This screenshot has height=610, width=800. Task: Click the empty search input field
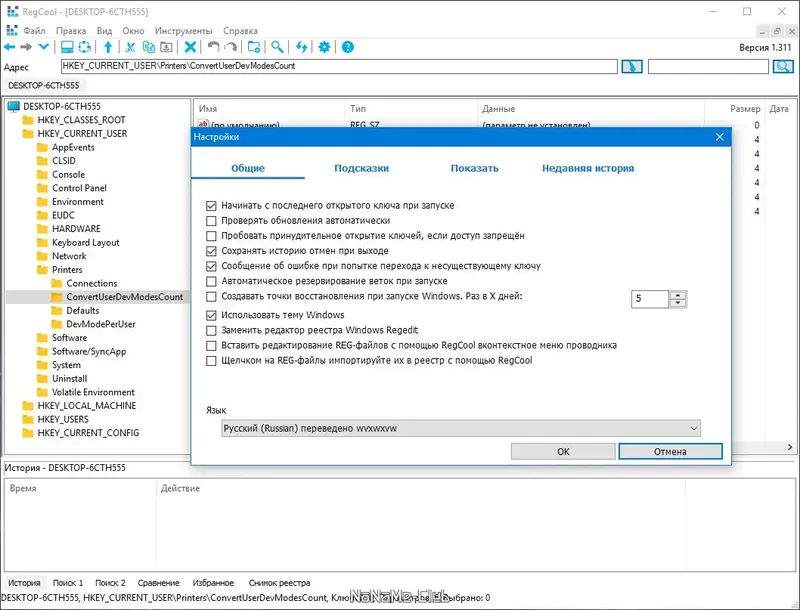(708, 66)
